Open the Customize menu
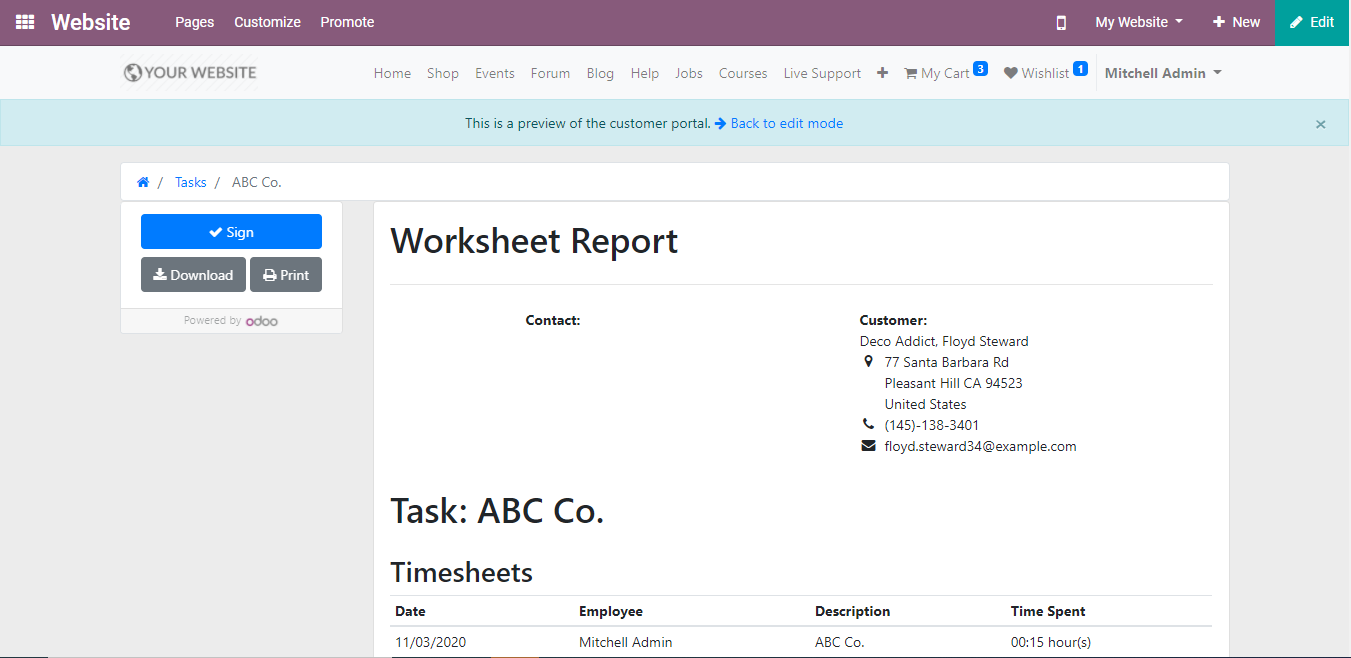This screenshot has width=1351, height=658. 267,22
